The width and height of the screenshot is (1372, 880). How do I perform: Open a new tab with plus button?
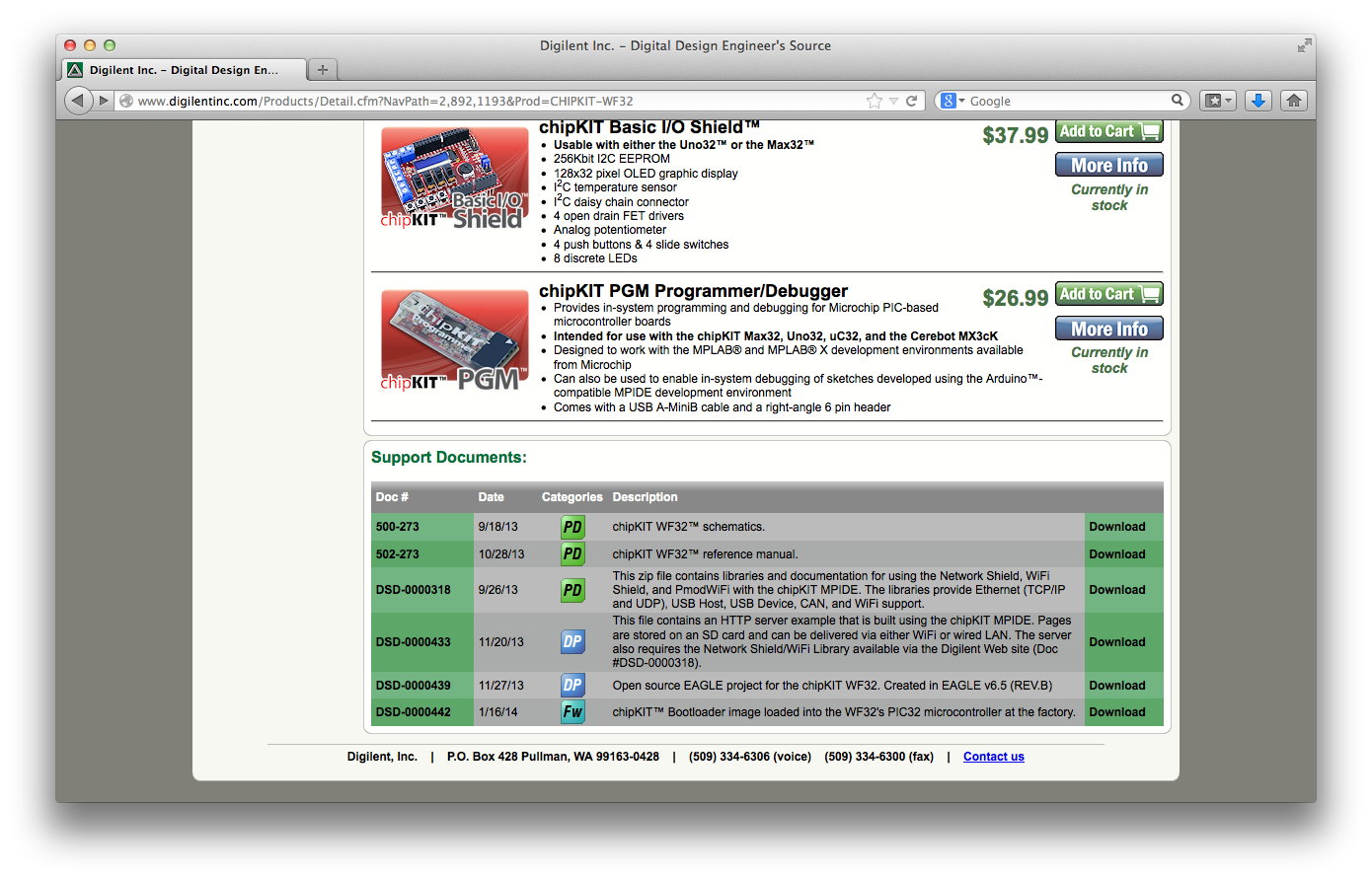tap(323, 70)
